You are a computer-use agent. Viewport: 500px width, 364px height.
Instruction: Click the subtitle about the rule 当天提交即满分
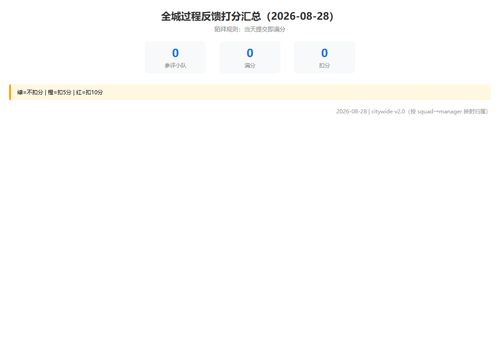250,29
